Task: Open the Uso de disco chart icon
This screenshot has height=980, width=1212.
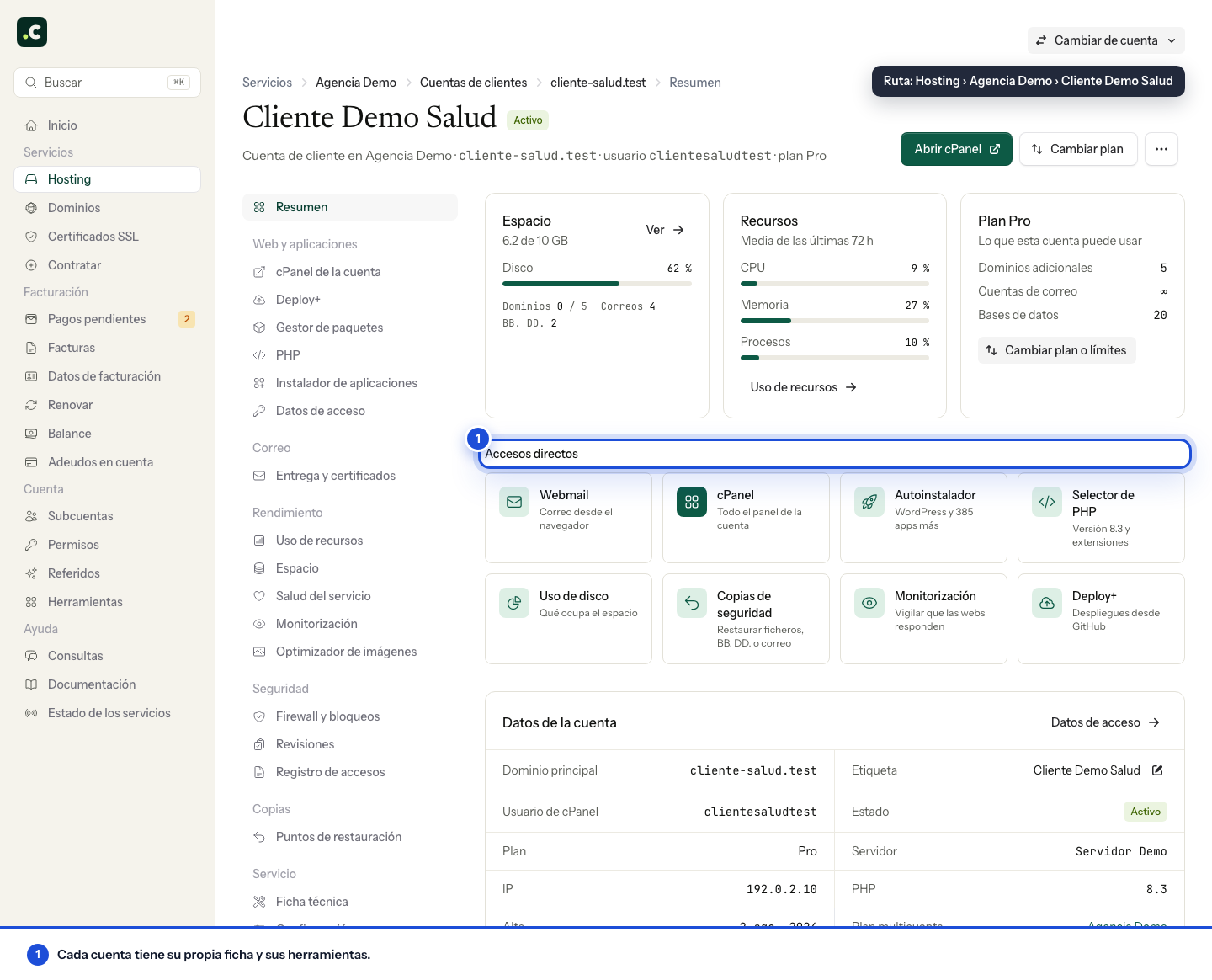Action: click(x=513, y=603)
